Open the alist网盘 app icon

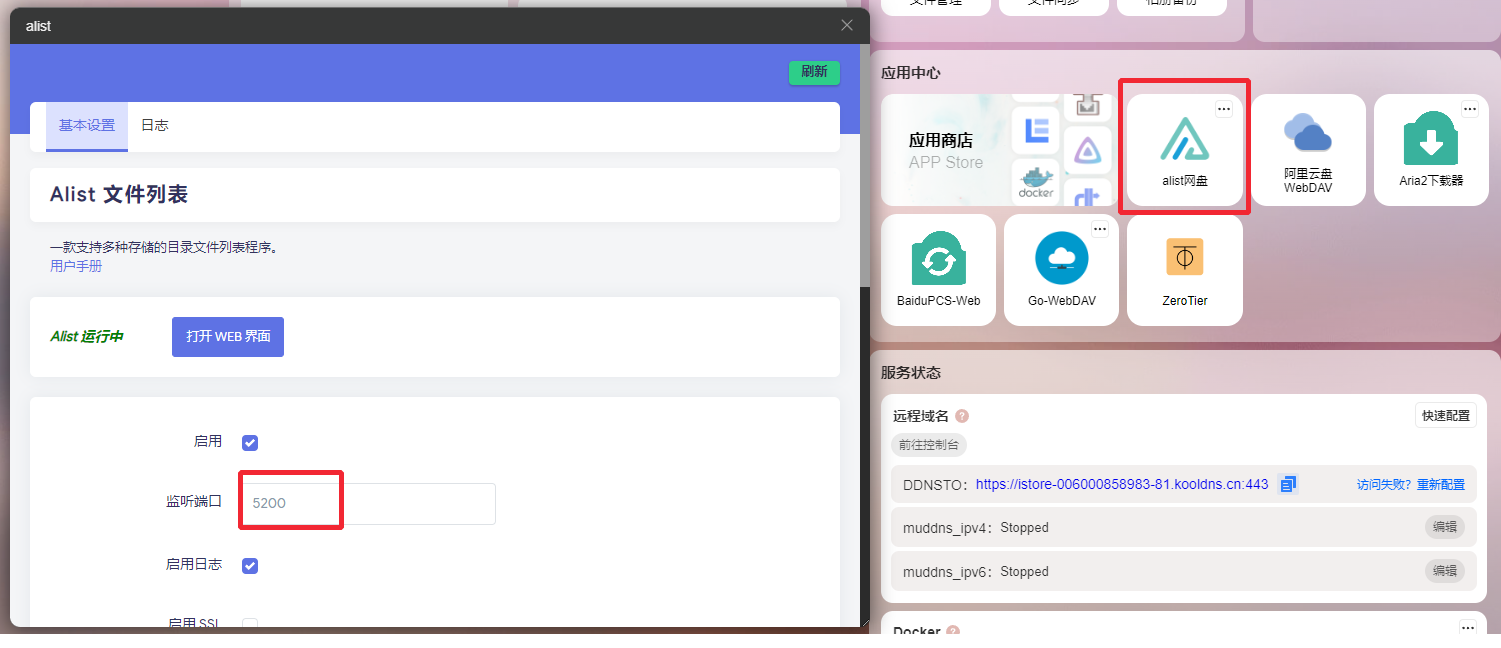pyautogui.click(x=1185, y=148)
